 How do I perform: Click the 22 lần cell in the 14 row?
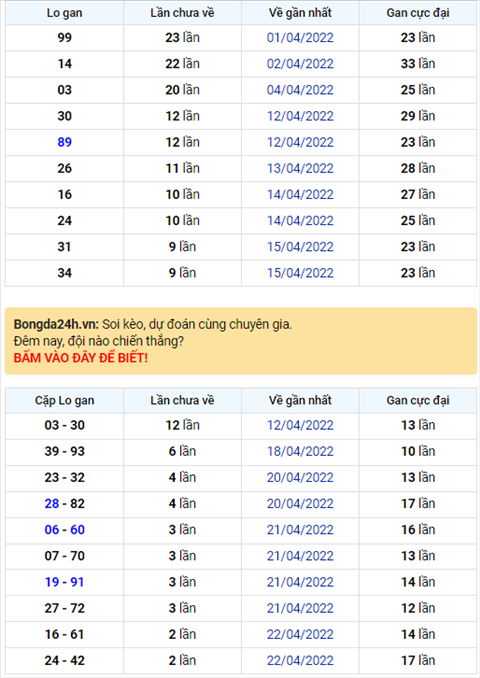182,64
